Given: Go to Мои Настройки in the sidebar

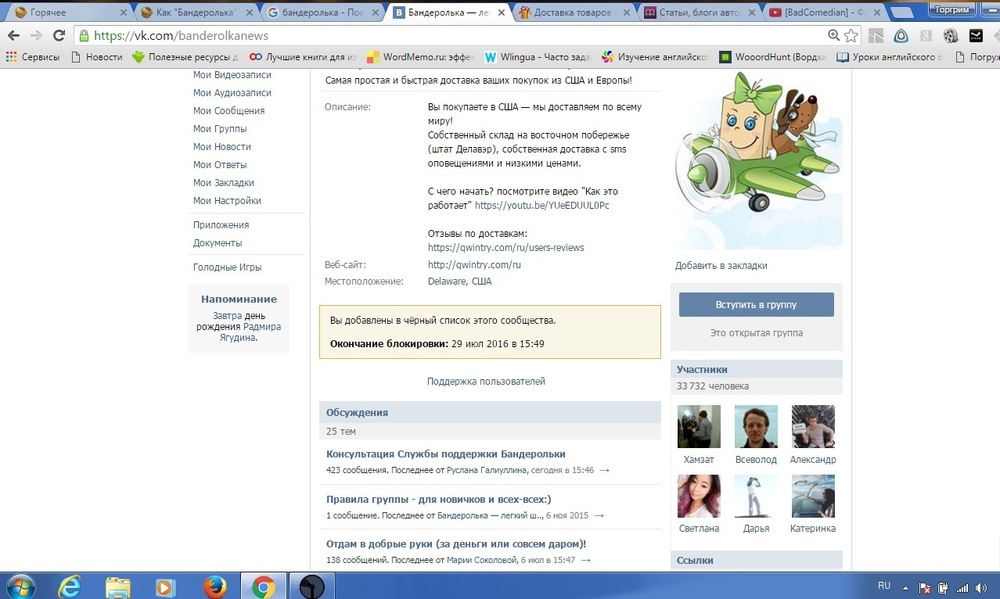Looking at the screenshot, I should [227, 201].
